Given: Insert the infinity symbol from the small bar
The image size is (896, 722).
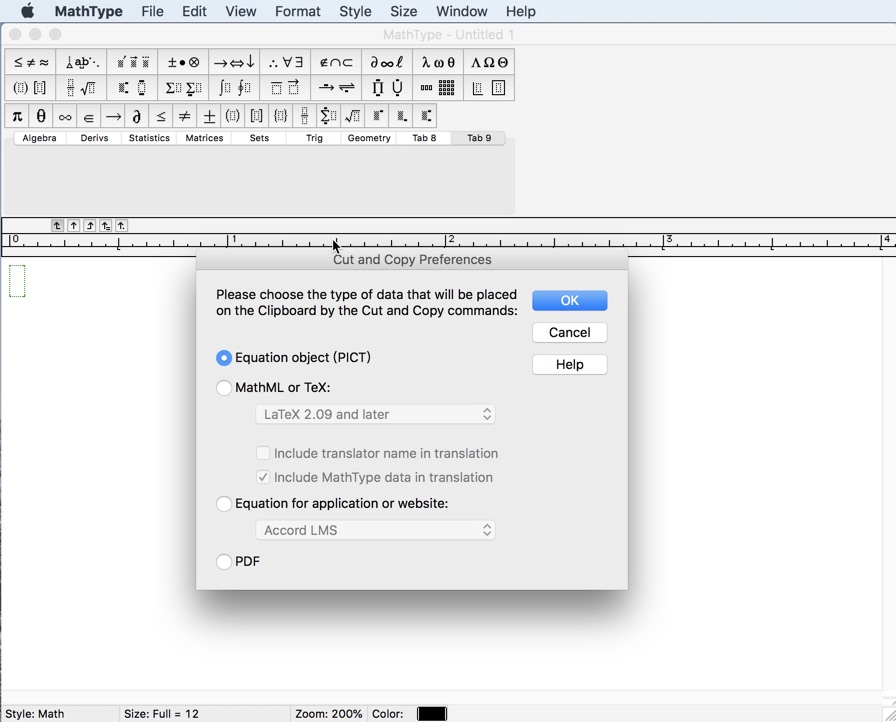Looking at the screenshot, I should pos(64,115).
